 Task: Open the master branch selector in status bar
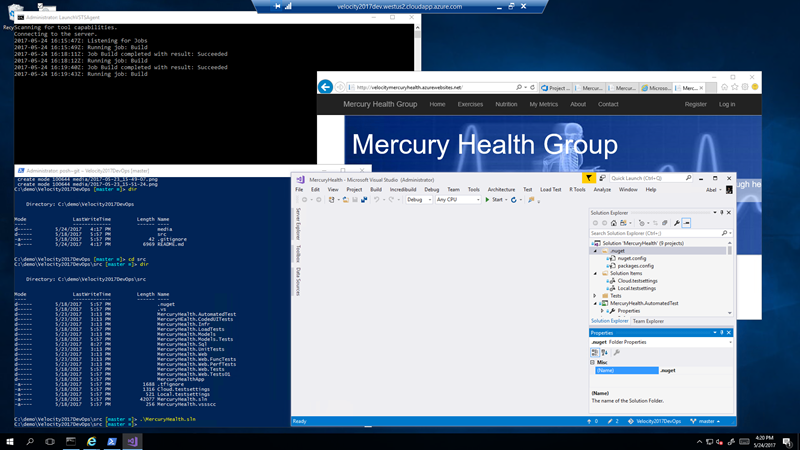705,421
